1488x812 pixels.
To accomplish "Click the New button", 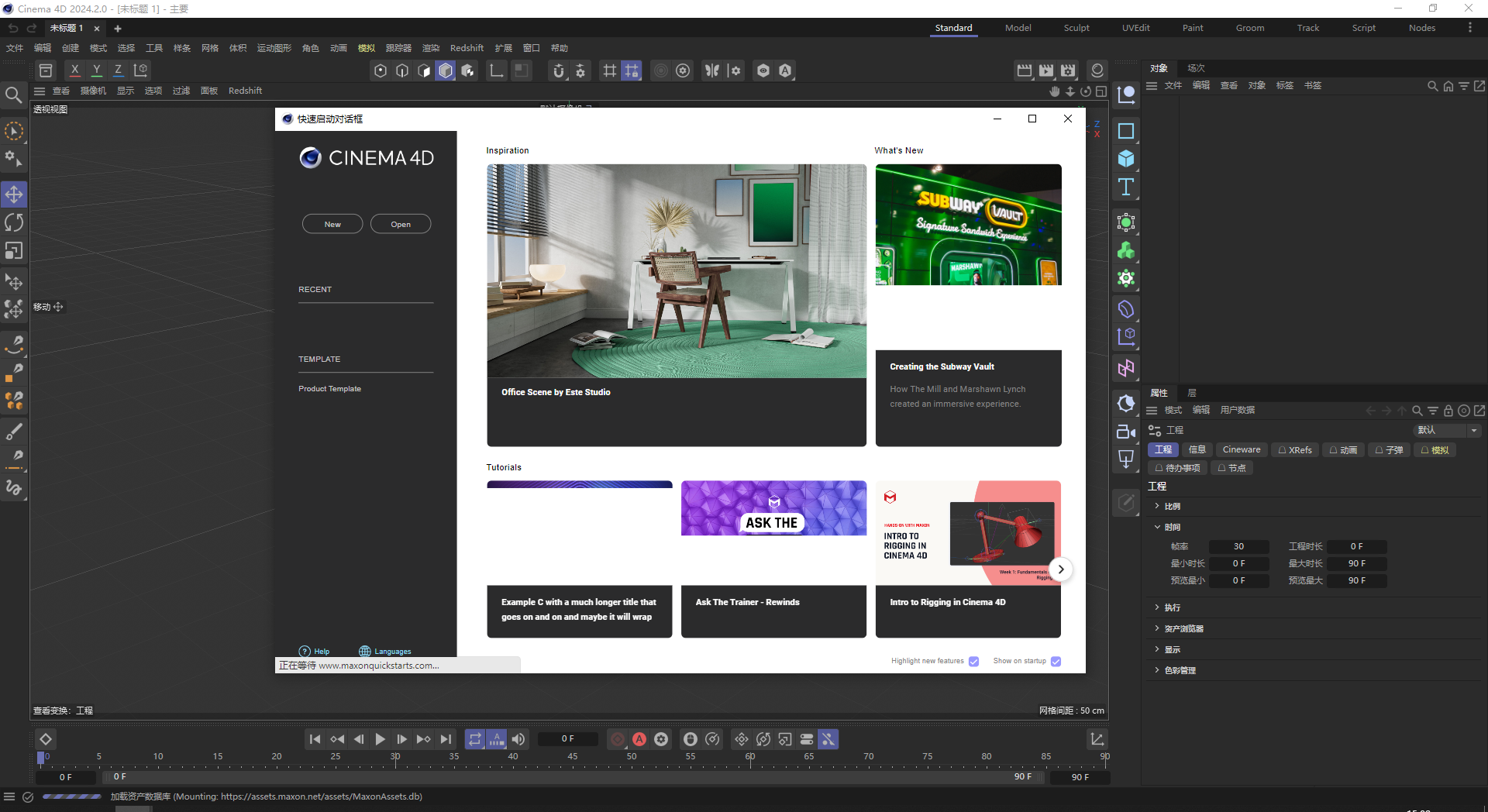I will click(332, 224).
